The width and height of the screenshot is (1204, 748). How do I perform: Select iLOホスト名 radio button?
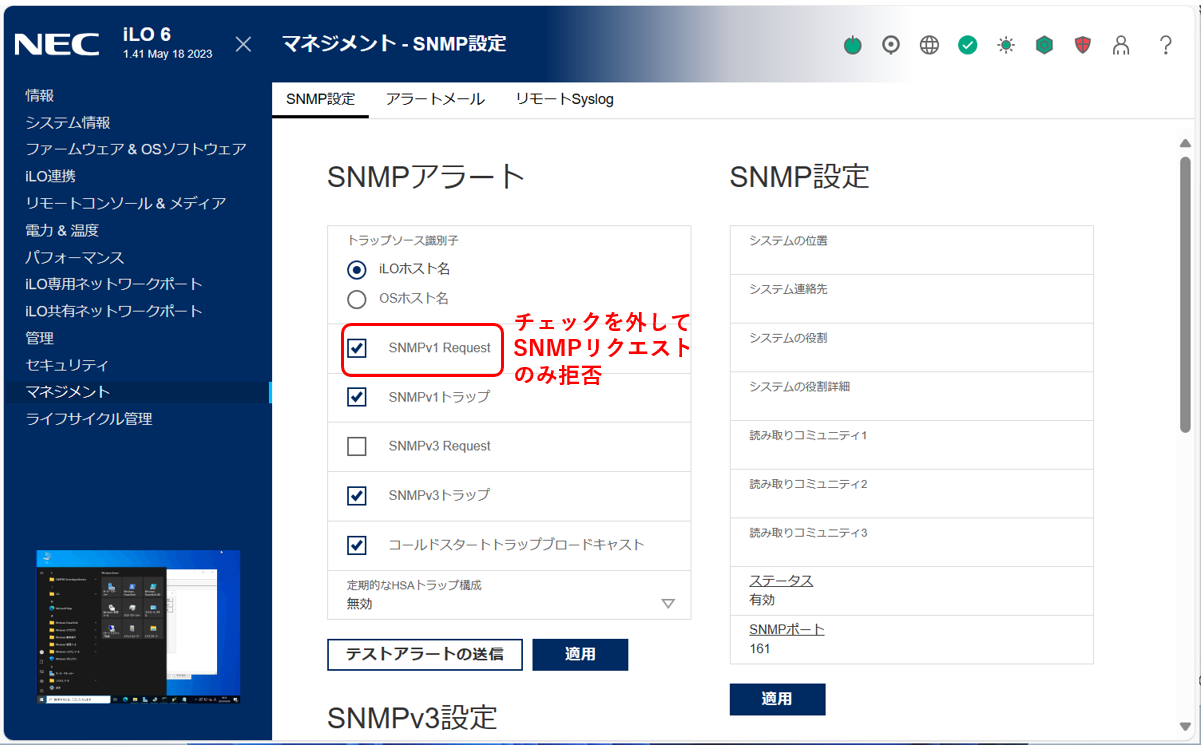point(356,270)
